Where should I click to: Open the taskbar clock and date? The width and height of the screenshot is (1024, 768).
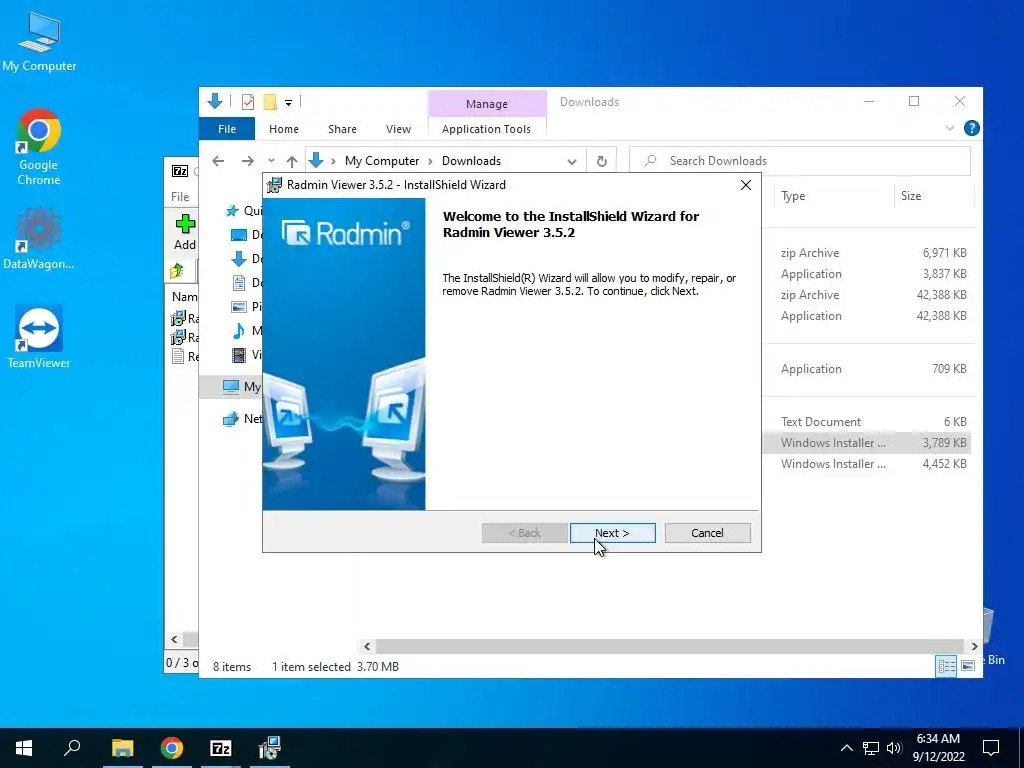[x=938, y=748]
